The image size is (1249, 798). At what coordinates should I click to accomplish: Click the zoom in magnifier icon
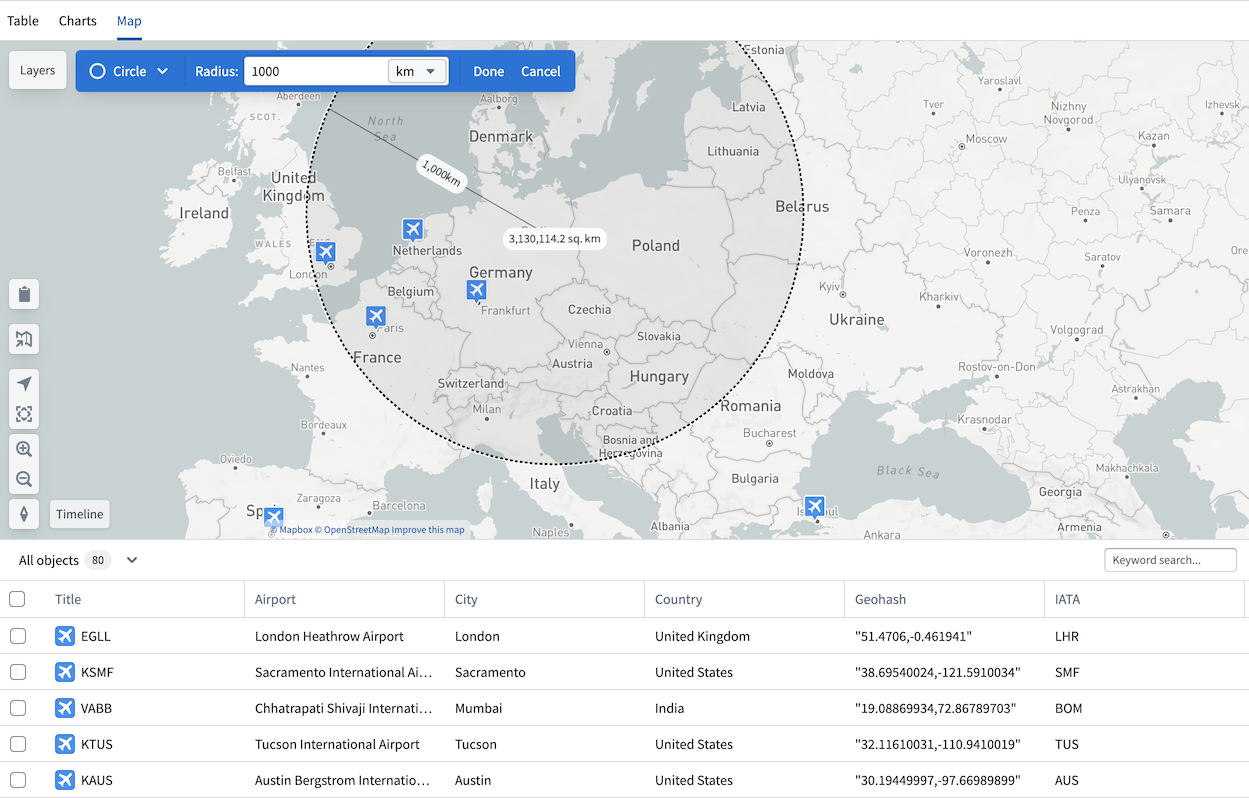pos(23,448)
